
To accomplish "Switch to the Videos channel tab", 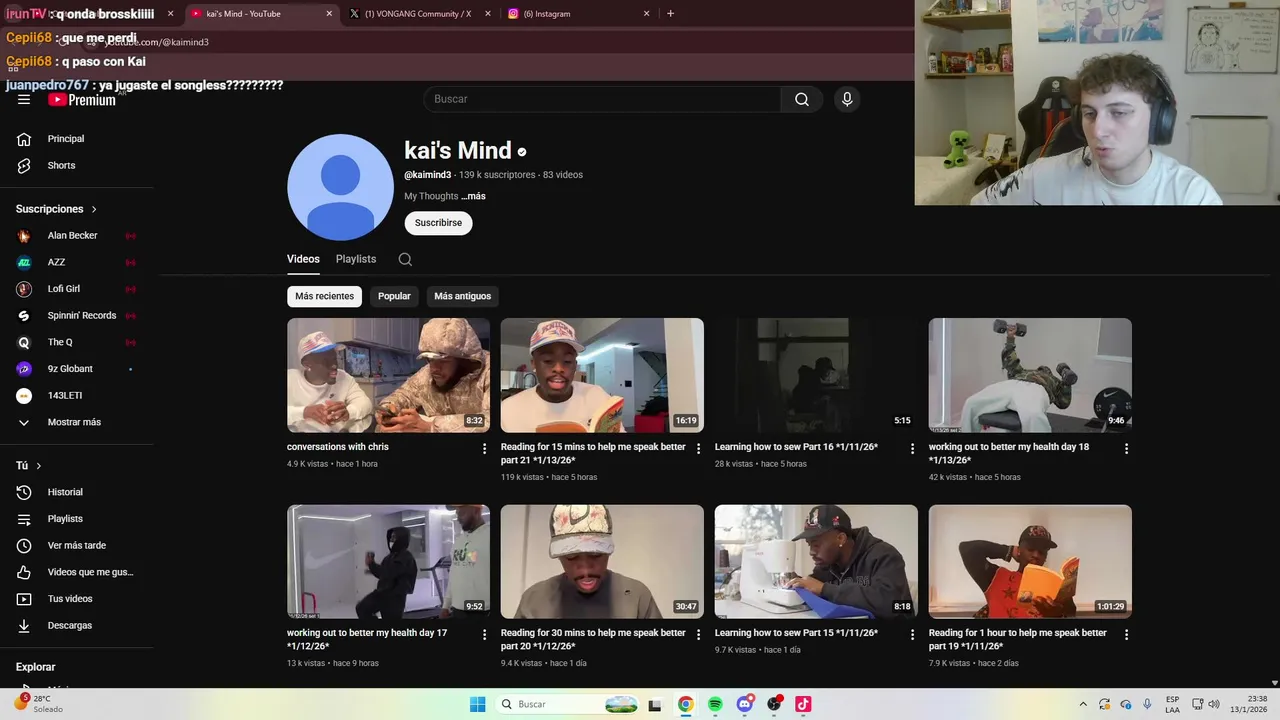I will pos(303,259).
